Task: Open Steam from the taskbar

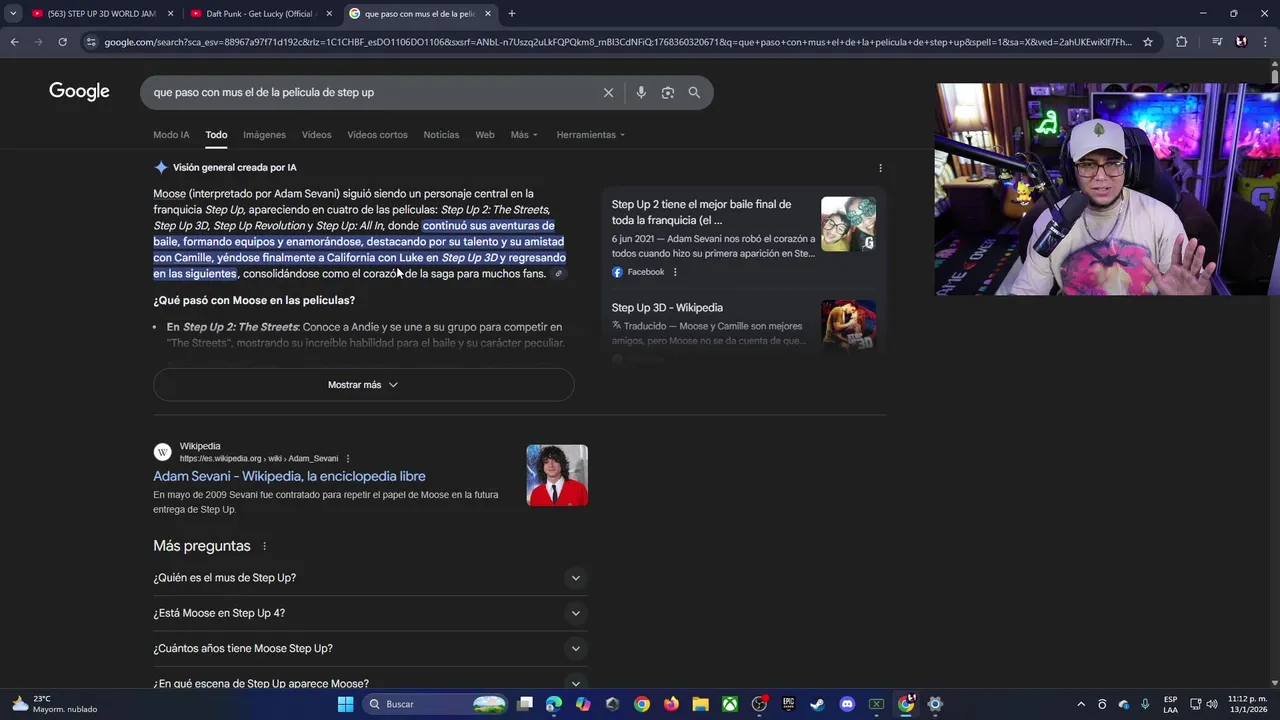Action: pos(817,704)
